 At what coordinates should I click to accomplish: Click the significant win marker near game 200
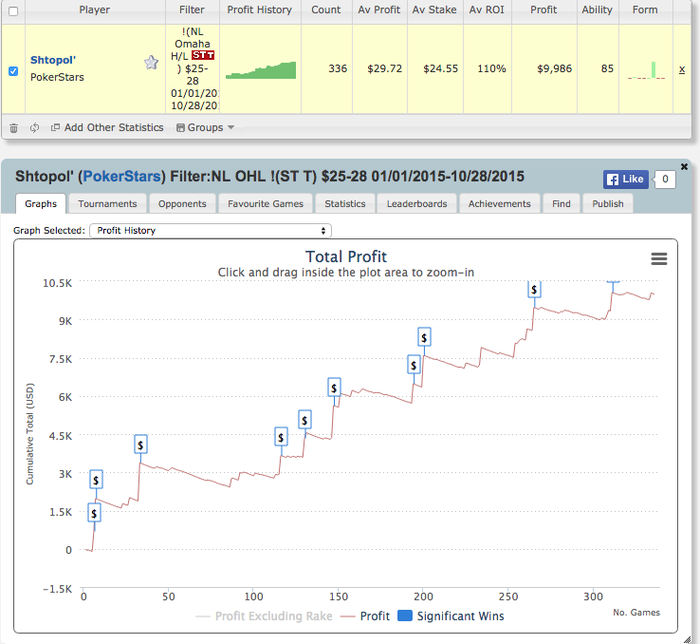[424, 337]
